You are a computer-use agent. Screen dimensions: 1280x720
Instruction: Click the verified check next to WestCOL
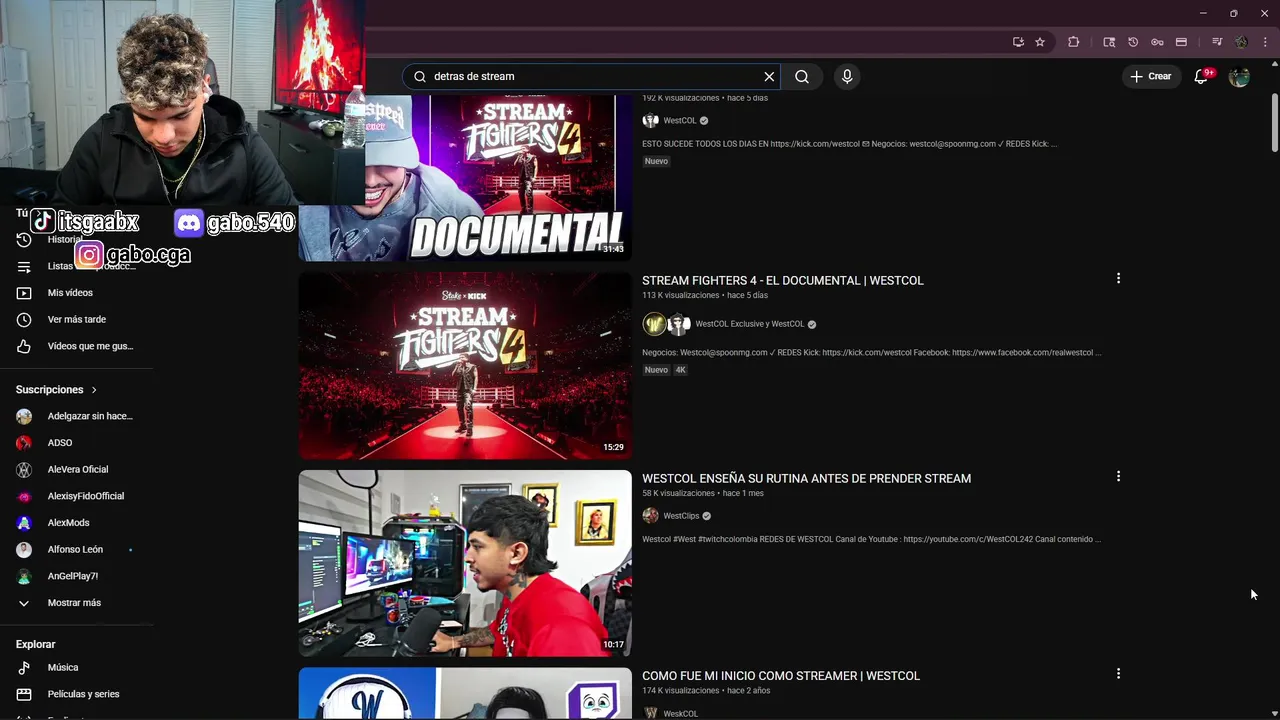[704, 121]
